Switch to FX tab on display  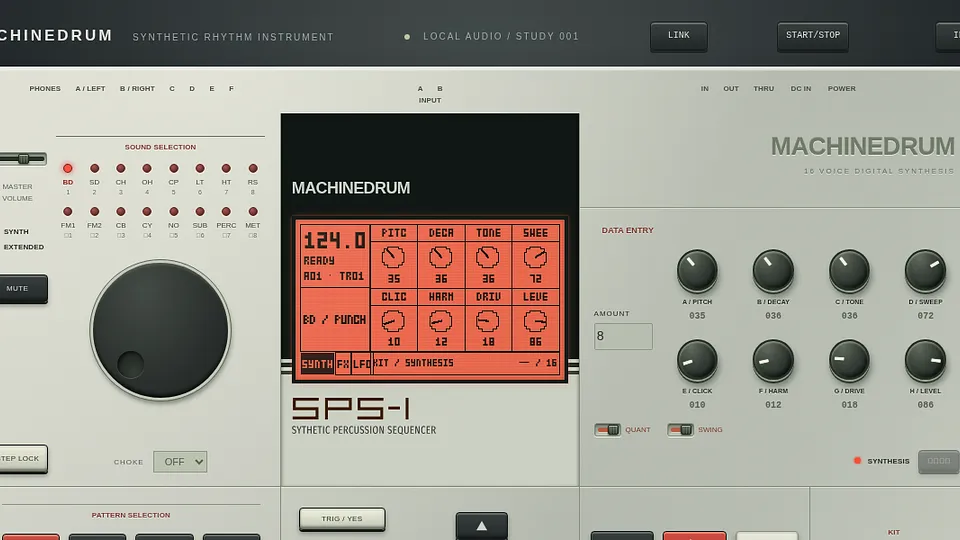(x=343, y=364)
